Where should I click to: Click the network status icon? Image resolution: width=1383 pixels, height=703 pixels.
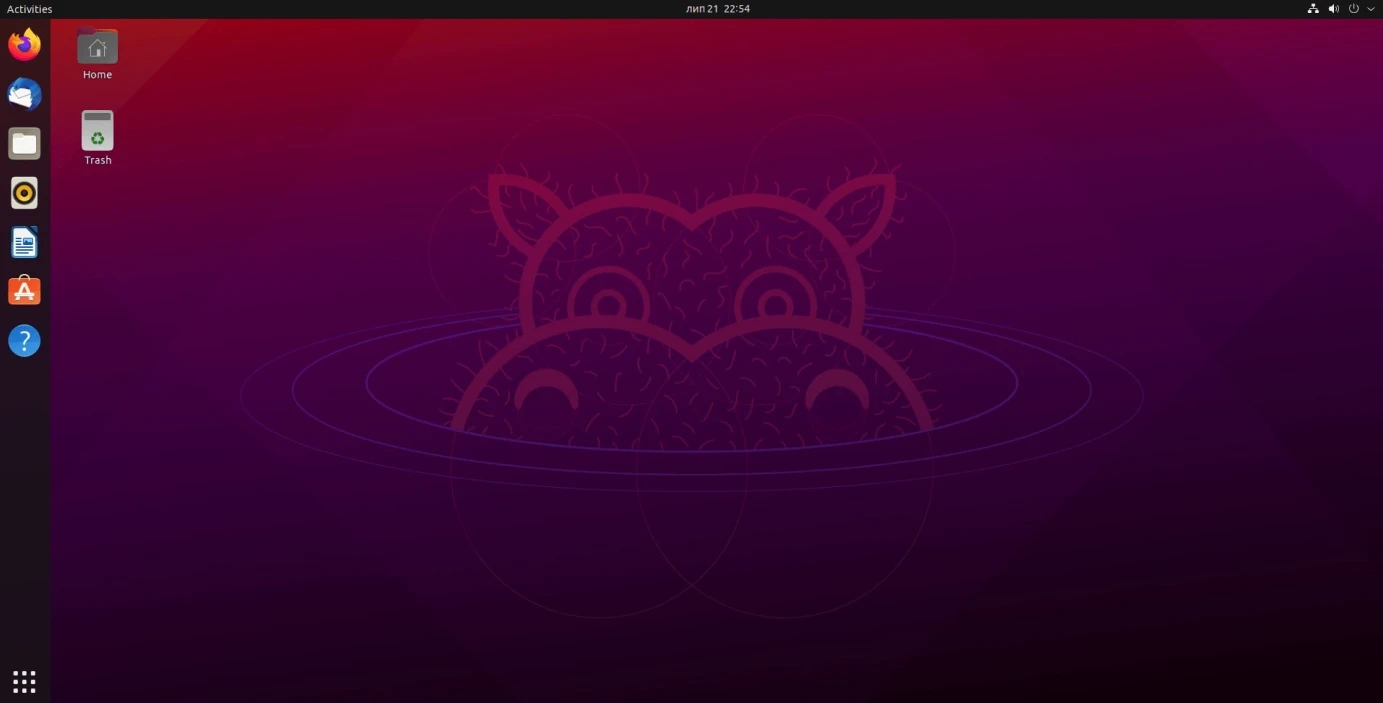(1313, 9)
